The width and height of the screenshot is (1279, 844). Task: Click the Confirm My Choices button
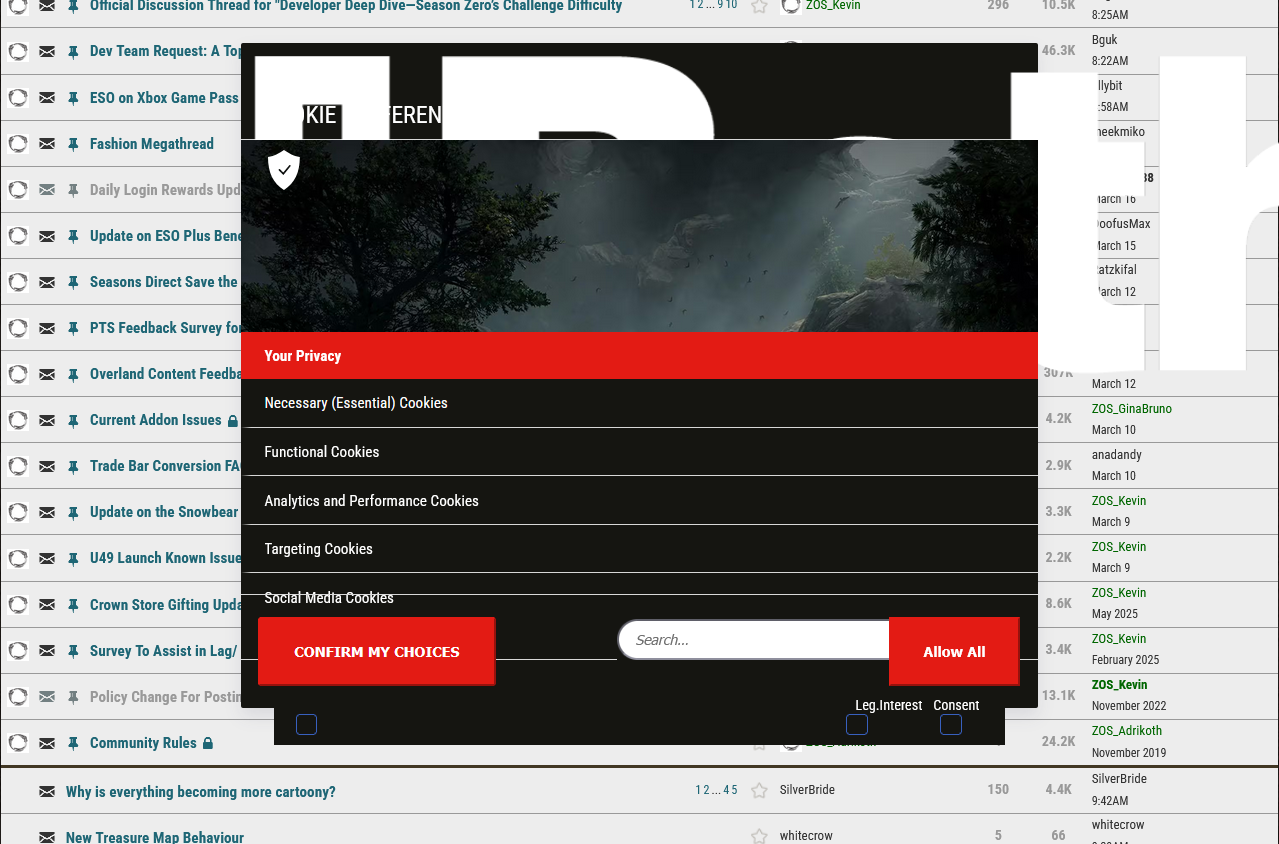pyautogui.click(x=377, y=652)
